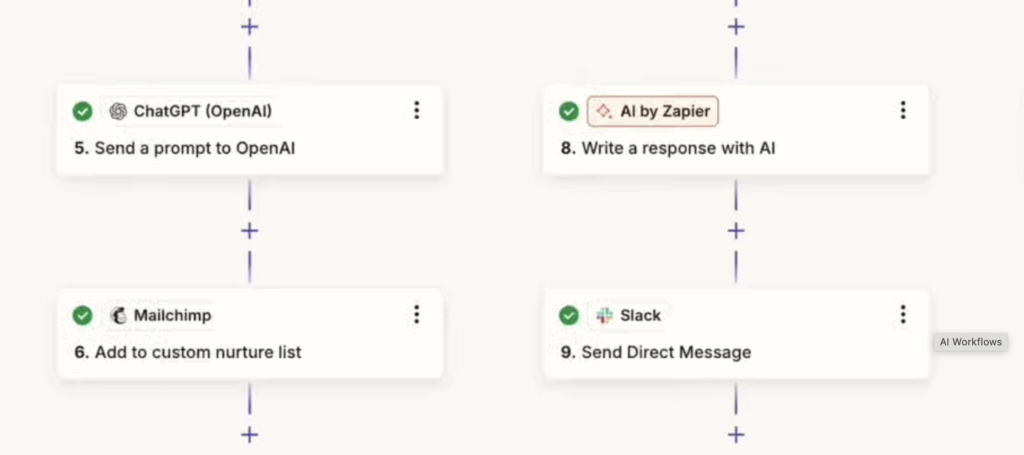Image resolution: width=1024 pixels, height=455 pixels.
Task: Add a step below Mailchimp step
Action: click(250, 434)
